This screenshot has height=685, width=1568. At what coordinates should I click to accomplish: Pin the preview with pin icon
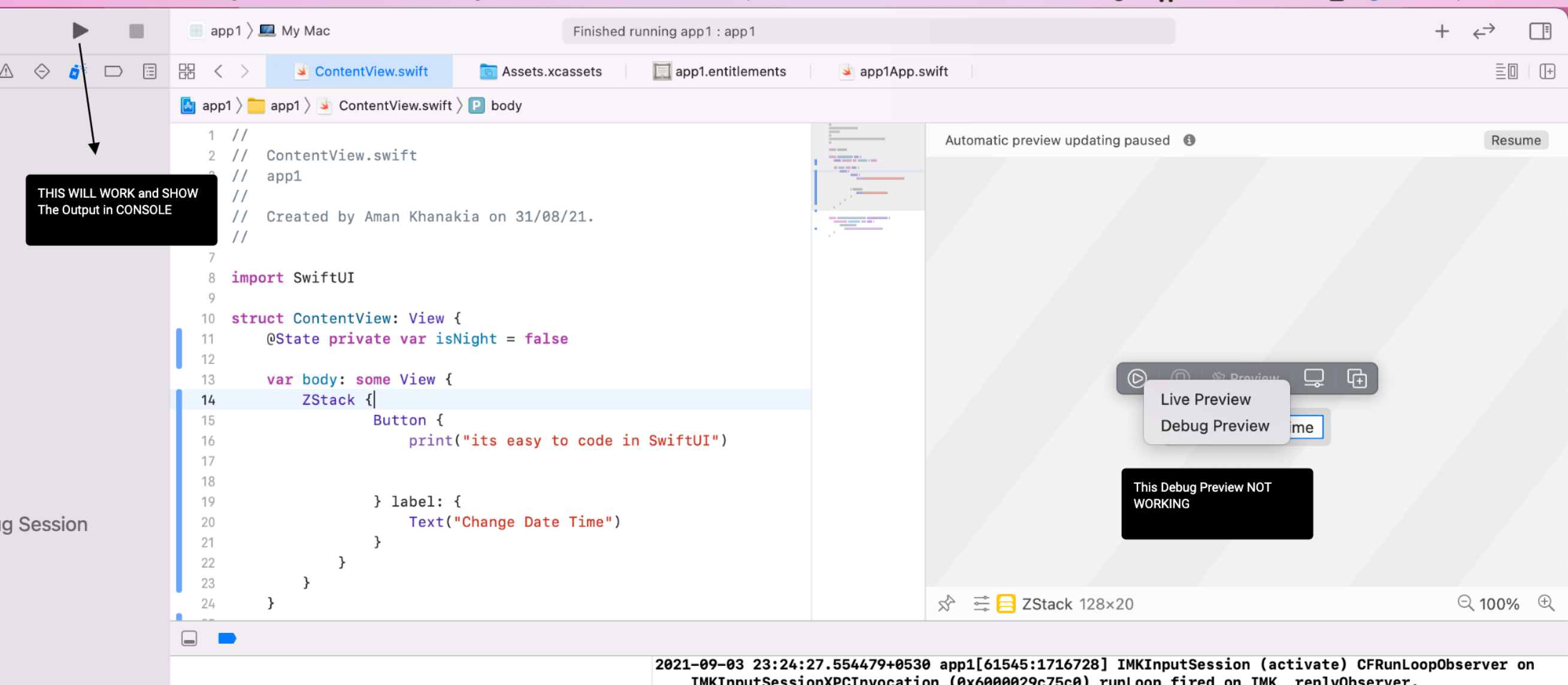(946, 604)
